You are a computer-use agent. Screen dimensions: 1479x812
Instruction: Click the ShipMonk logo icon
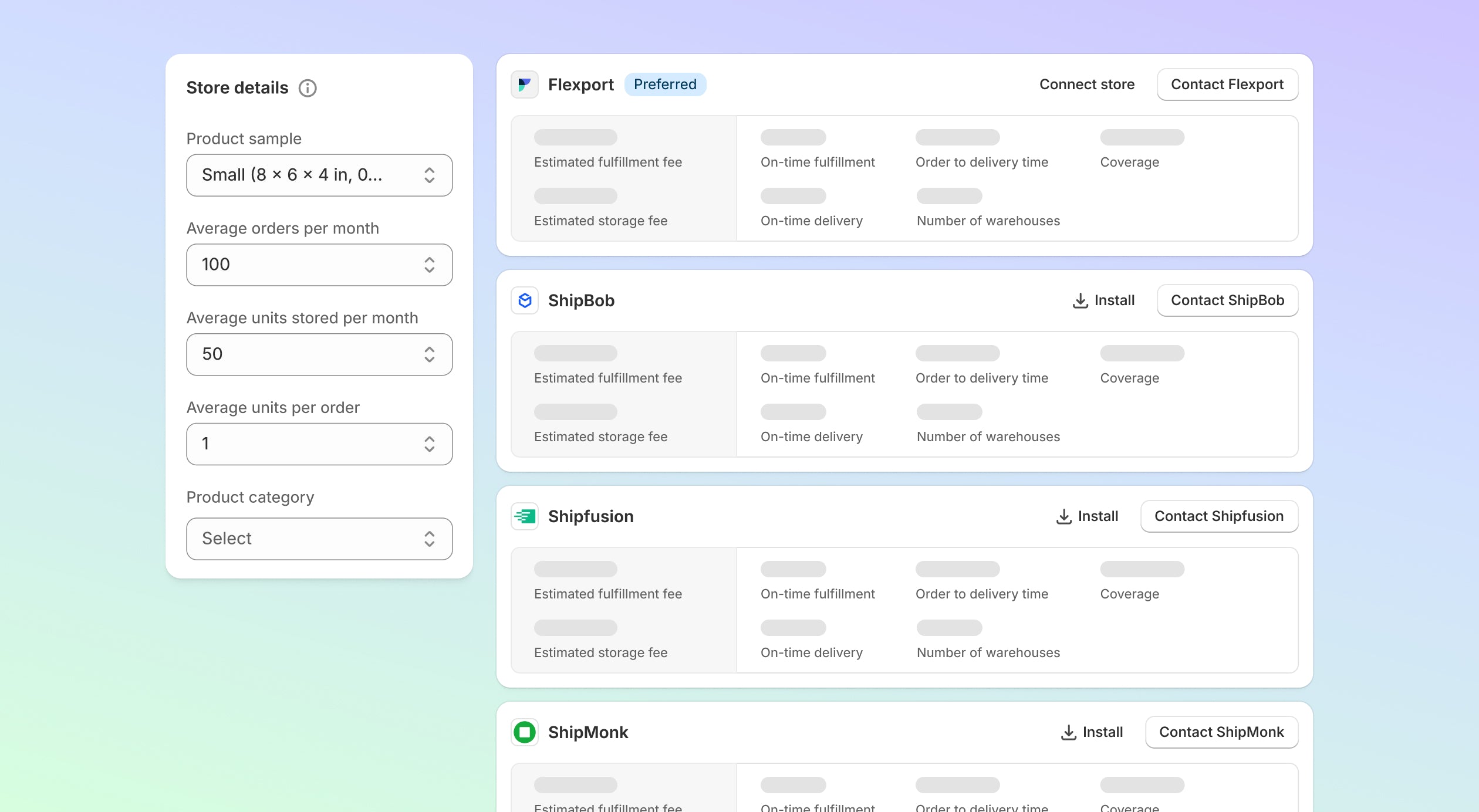(525, 732)
